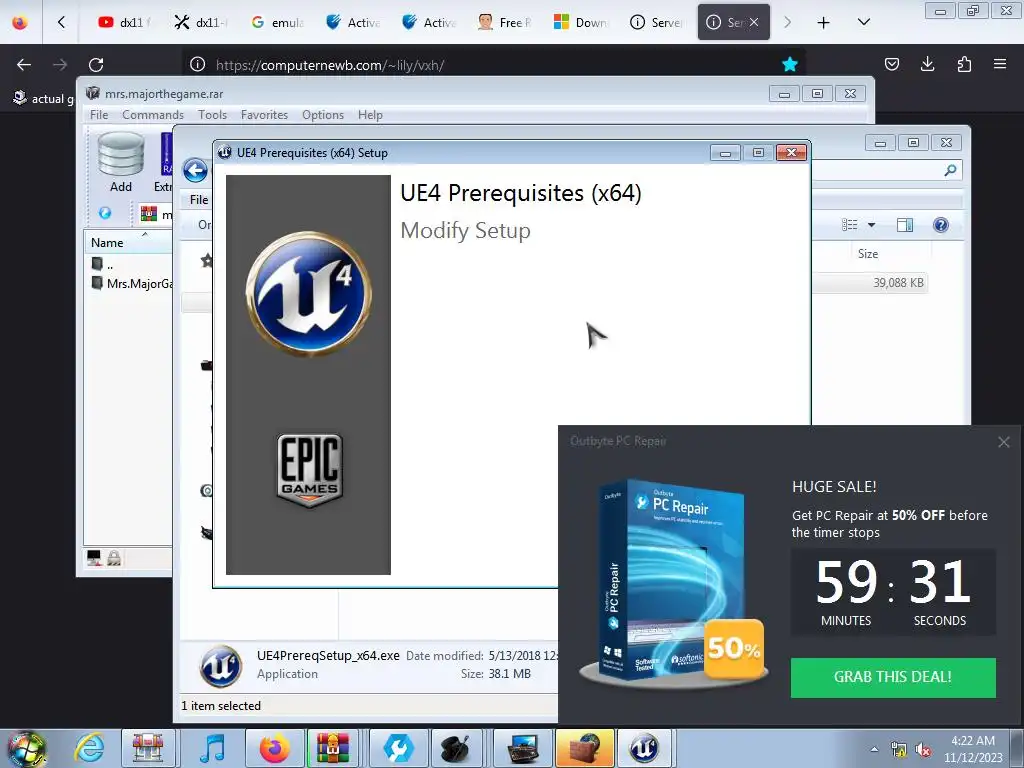Open the network tray icon

tap(899, 750)
